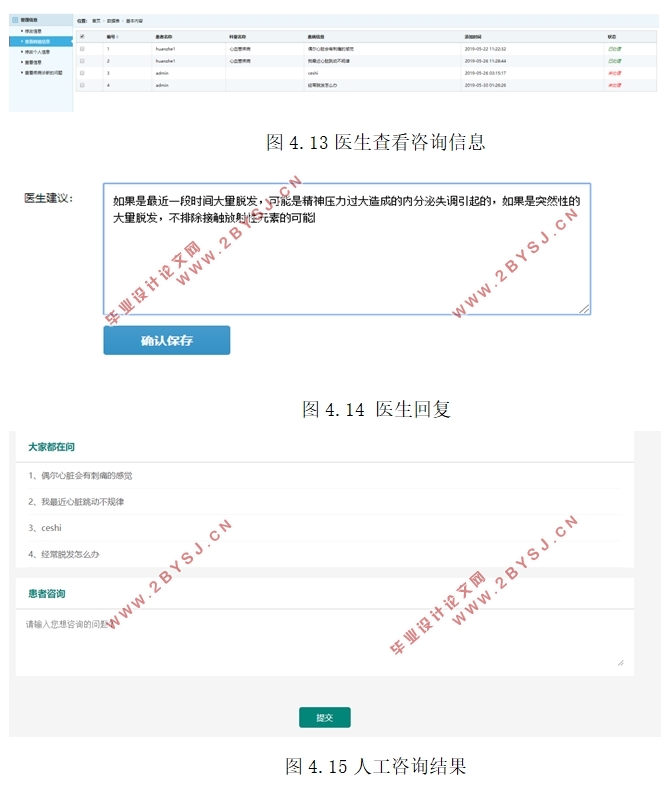This screenshot has width=672, height=797.
Task: Click the sidebar header icon beside 管理信息
Action: click(x=15, y=20)
